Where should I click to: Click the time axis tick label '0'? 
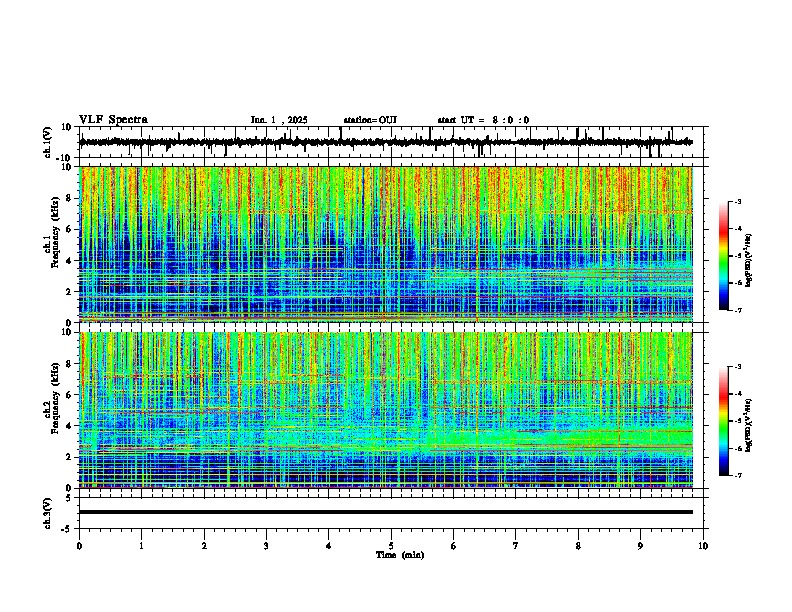[79, 546]
